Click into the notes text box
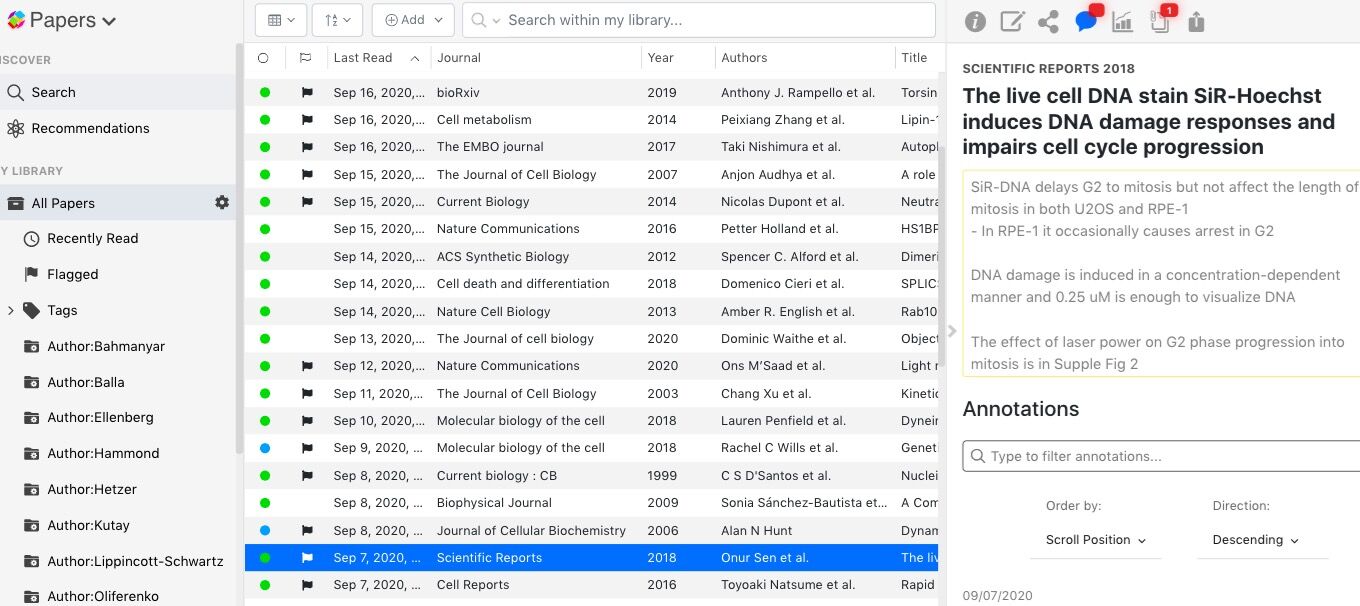This screenshot has width=1360, height=606. [1161, 275]
